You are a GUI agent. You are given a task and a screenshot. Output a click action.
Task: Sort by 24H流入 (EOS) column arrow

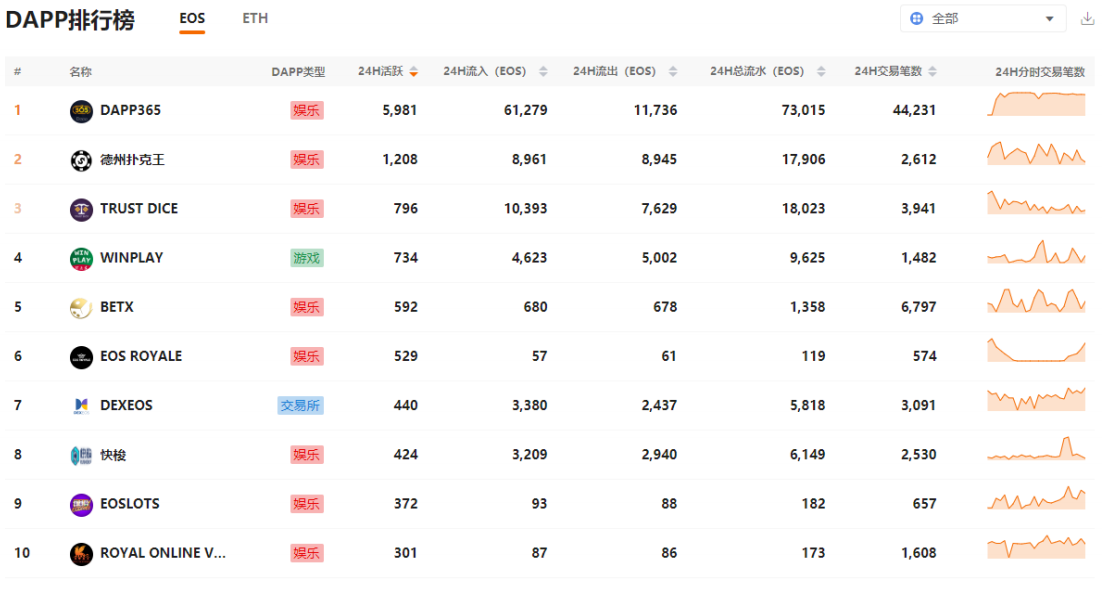click(543, 71)
